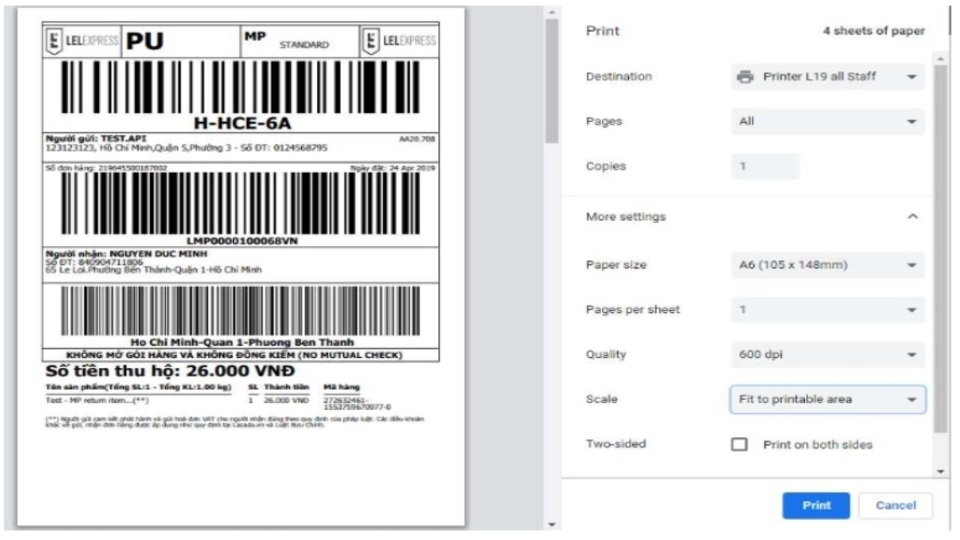Click the preview scrollbar down arrow

point(552,524)
